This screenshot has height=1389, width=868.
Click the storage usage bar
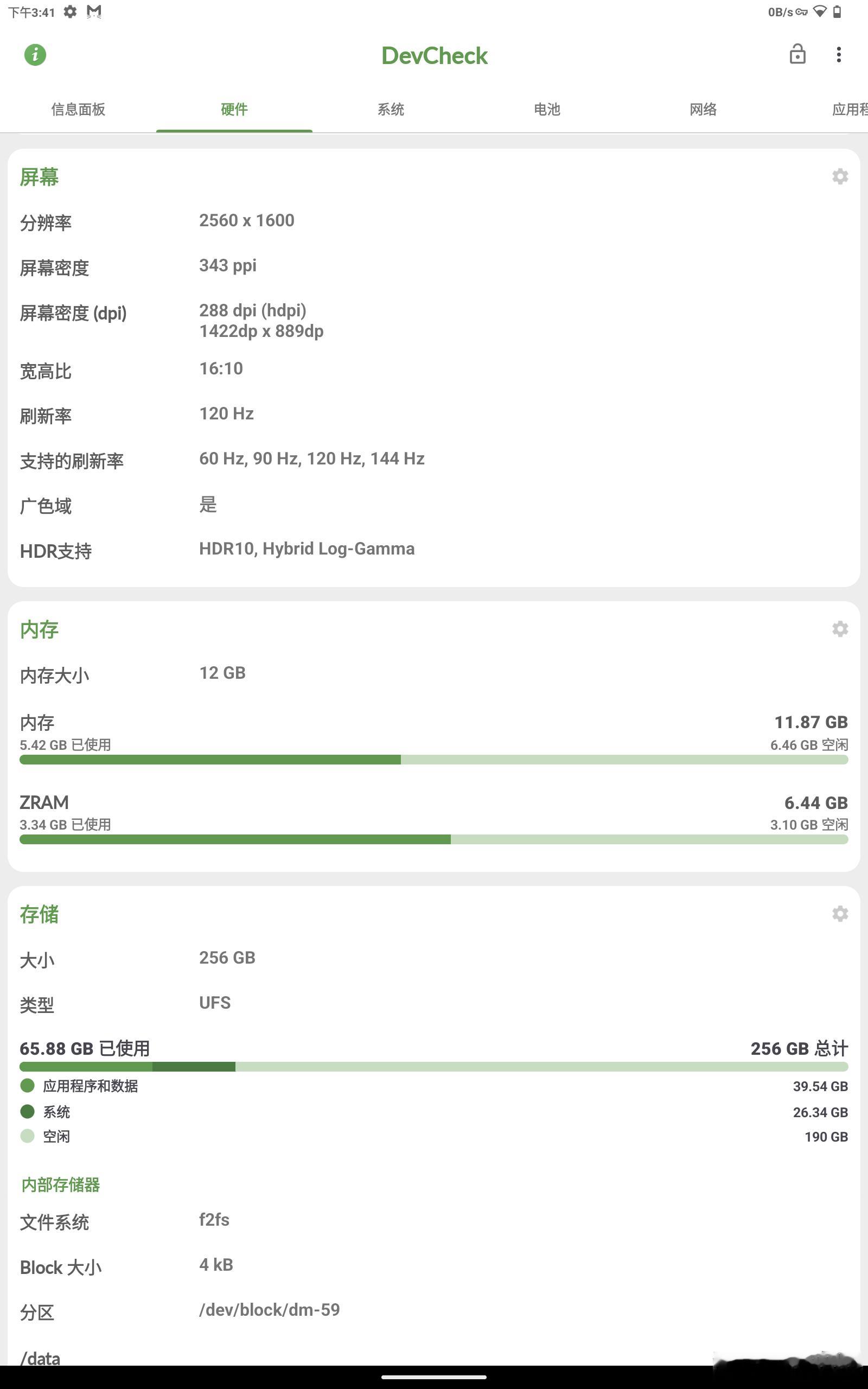[x=433, y=1067]
